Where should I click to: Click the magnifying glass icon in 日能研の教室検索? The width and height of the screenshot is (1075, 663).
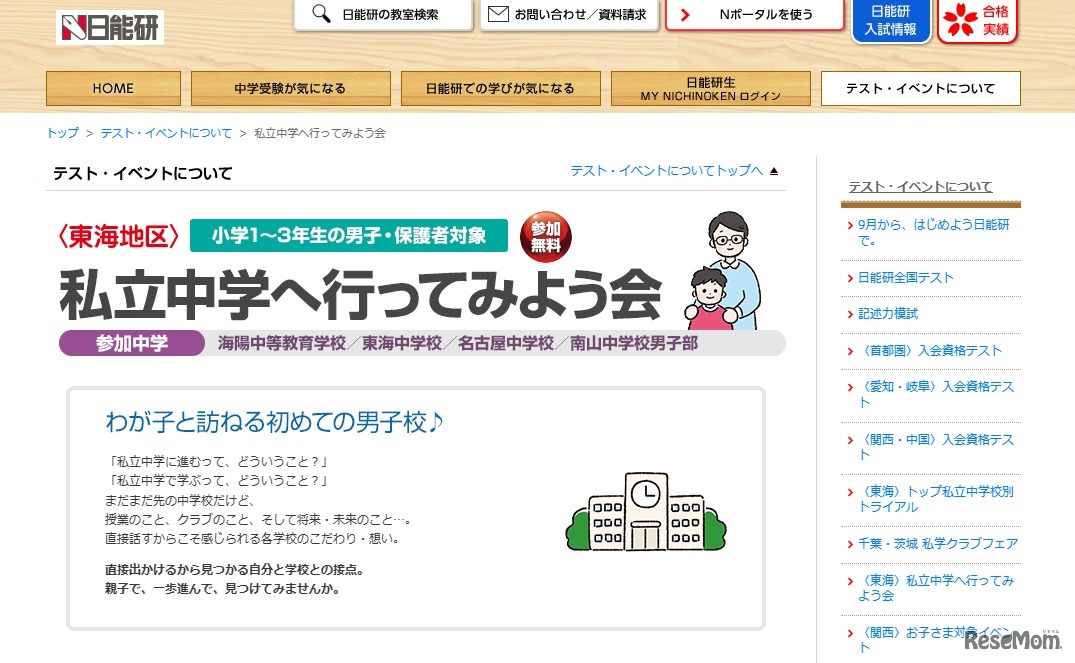[322, 15]
